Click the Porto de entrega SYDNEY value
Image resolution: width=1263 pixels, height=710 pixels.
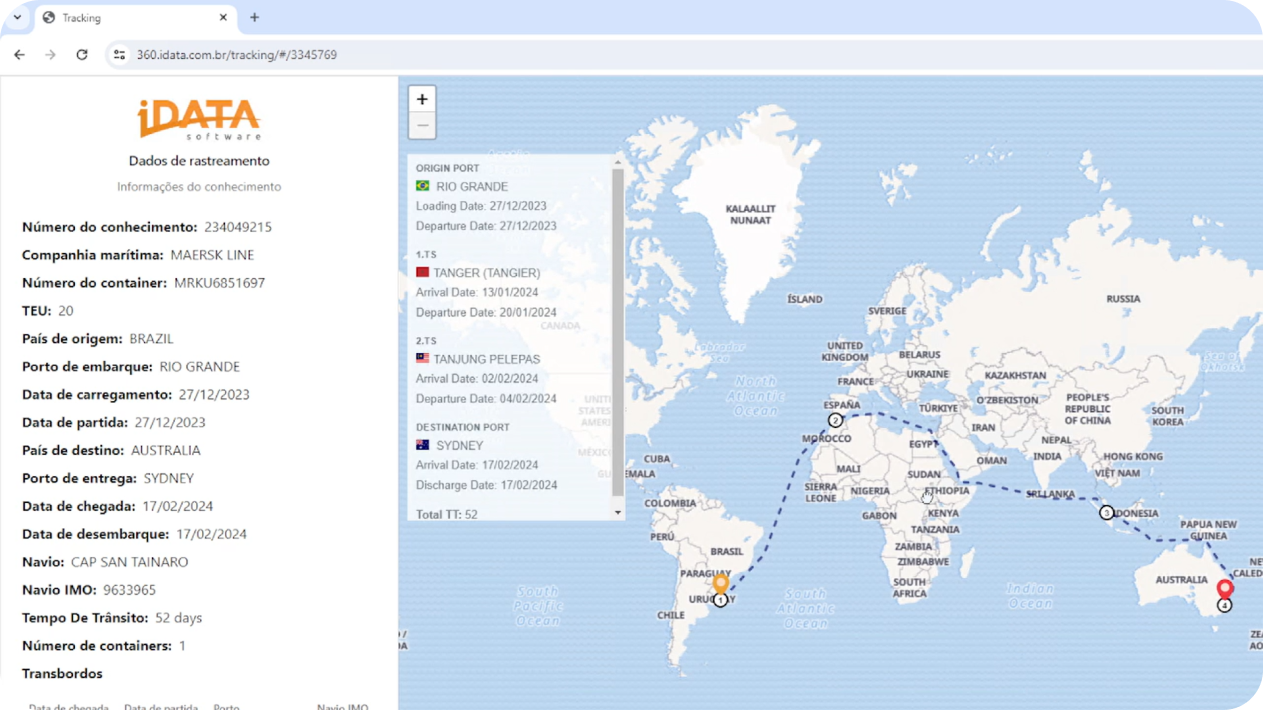(168, 479)
